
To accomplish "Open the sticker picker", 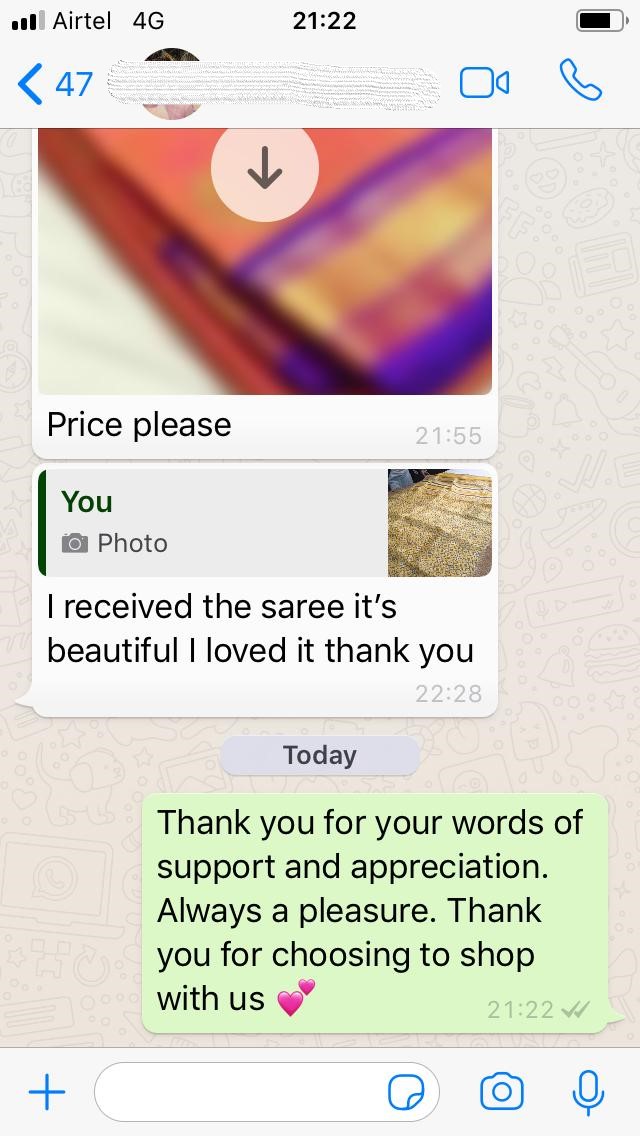I will [x=407, y=1093].
